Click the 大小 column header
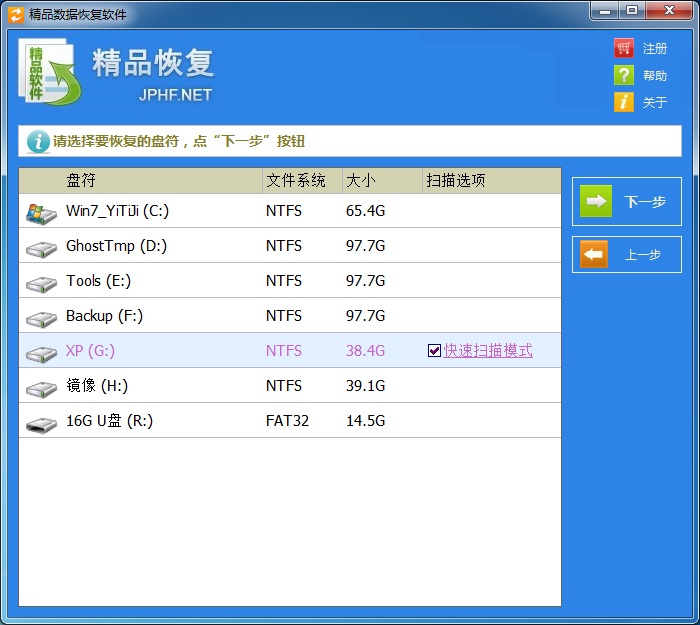This screenshot has height=625, width=700. [x=382, y=180]
